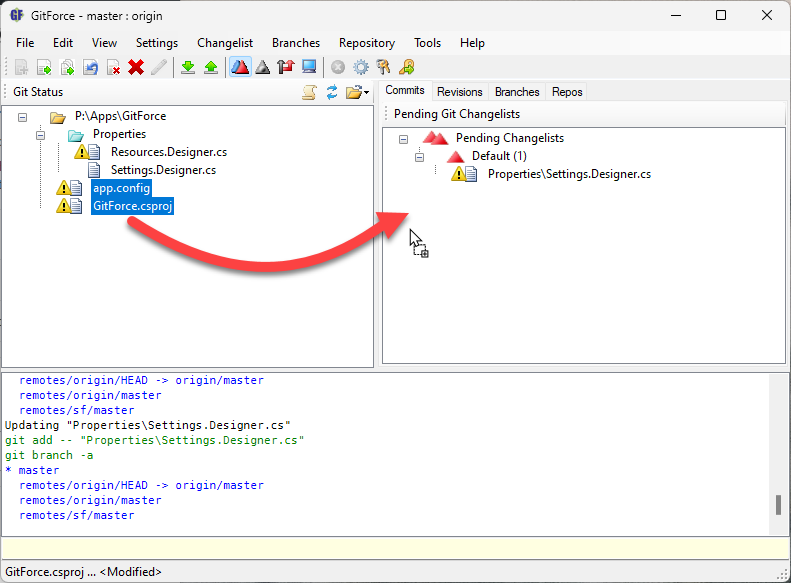Open the Repository menu
This screenshot has width=791, height=583.
pos(367,43)
